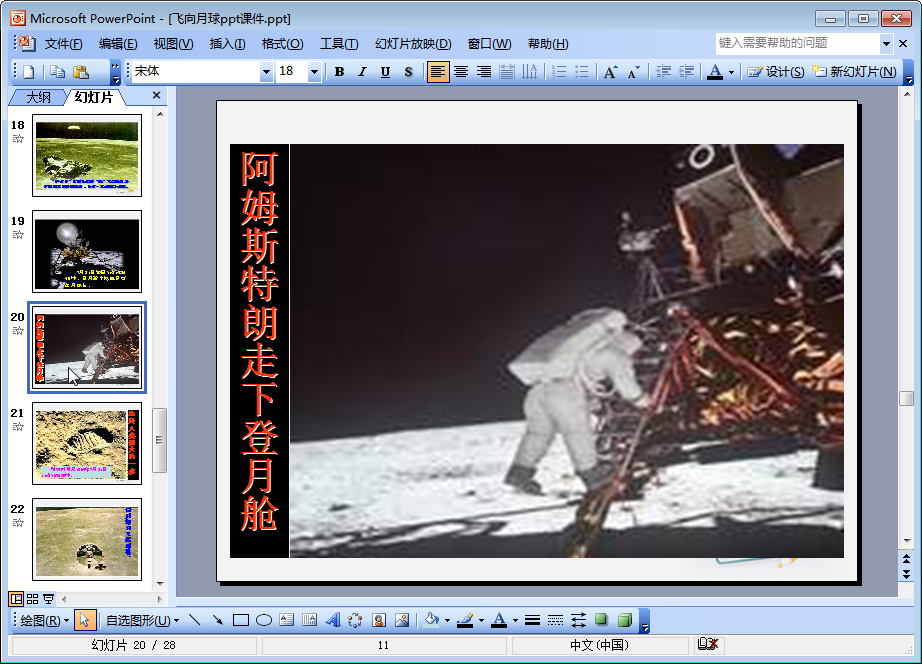Apply distributed text alignment
Image resolution: width=922 pixels, height=664 pixels.
tap(506, 72)
